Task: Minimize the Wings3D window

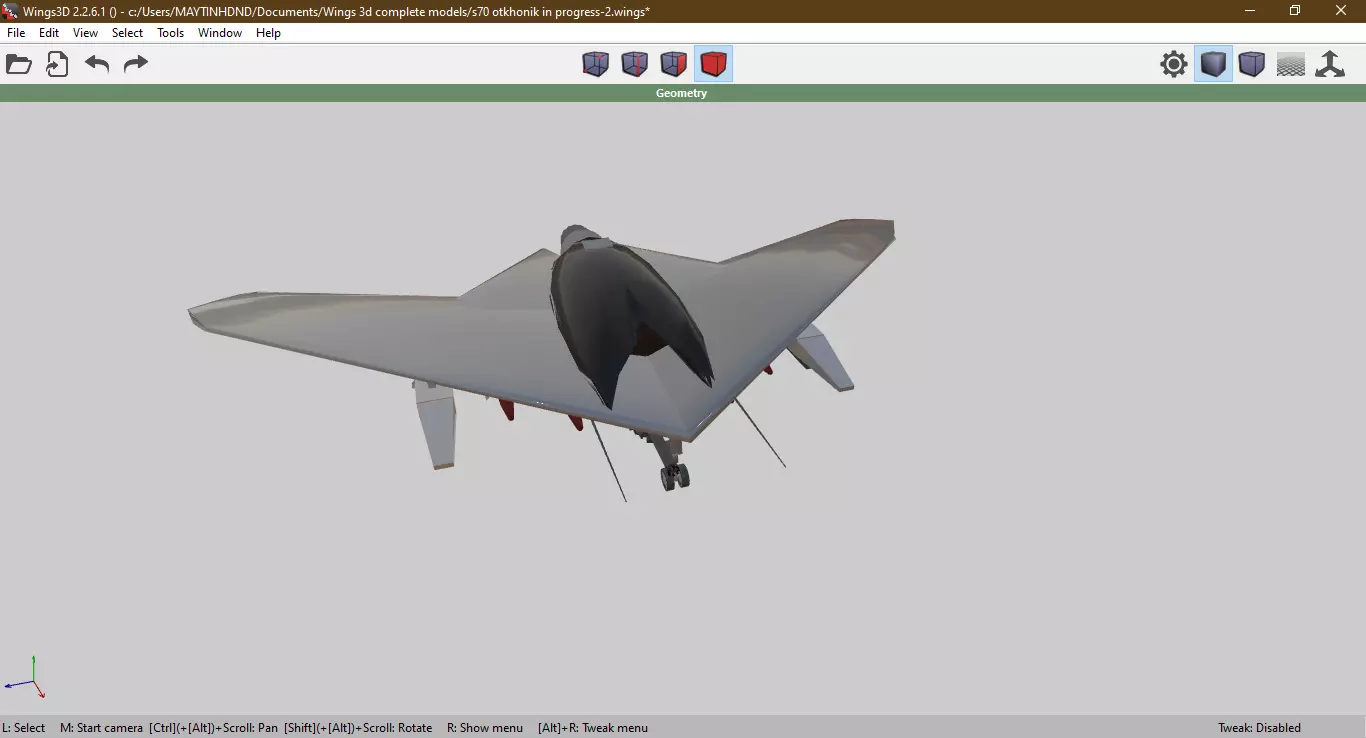Action: (x=1250, y=11)
